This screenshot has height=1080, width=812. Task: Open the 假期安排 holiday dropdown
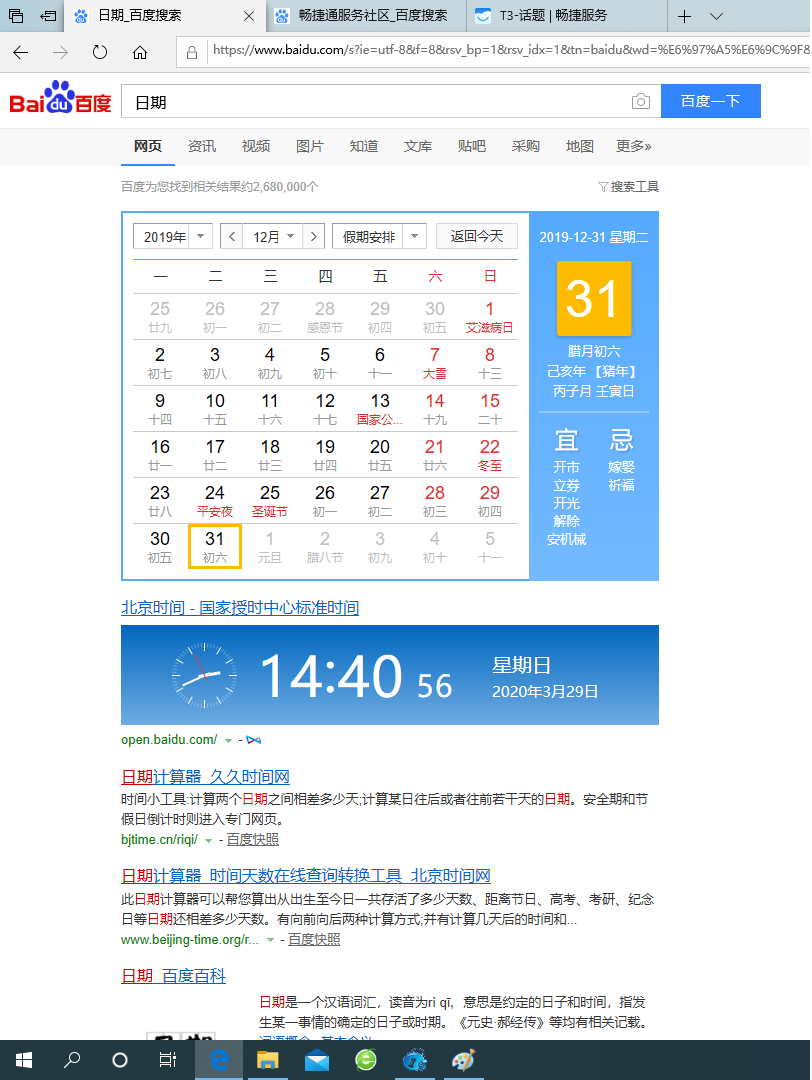(x=379, y=236)
